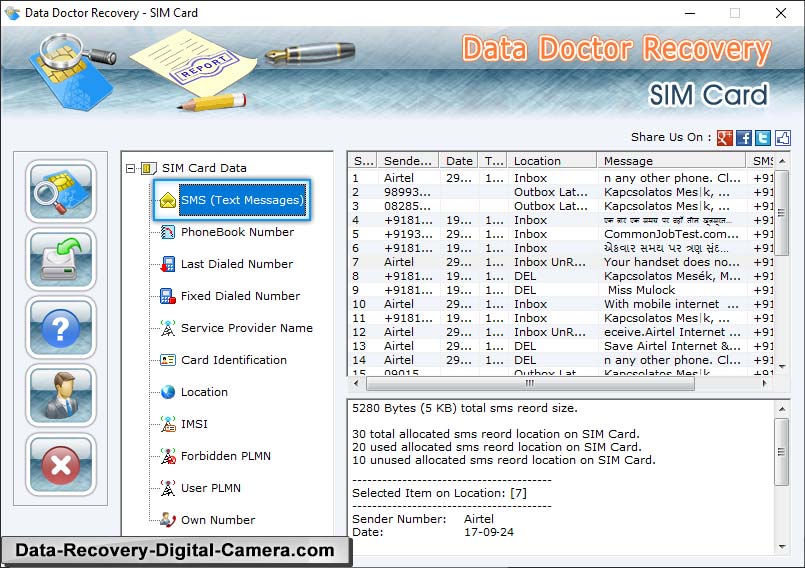Click the details pane scrollbar thumb

tap(781, 452)
